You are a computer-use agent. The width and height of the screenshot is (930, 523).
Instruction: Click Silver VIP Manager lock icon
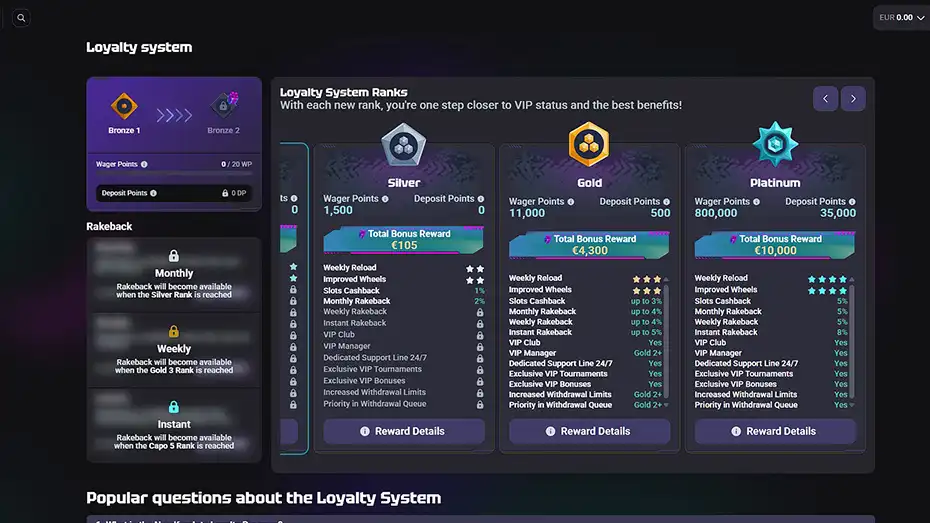[480, 347]
